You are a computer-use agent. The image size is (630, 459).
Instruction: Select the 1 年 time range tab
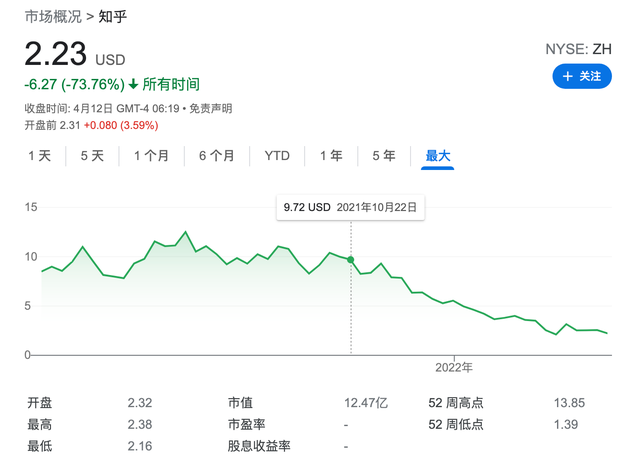[331, 156]
